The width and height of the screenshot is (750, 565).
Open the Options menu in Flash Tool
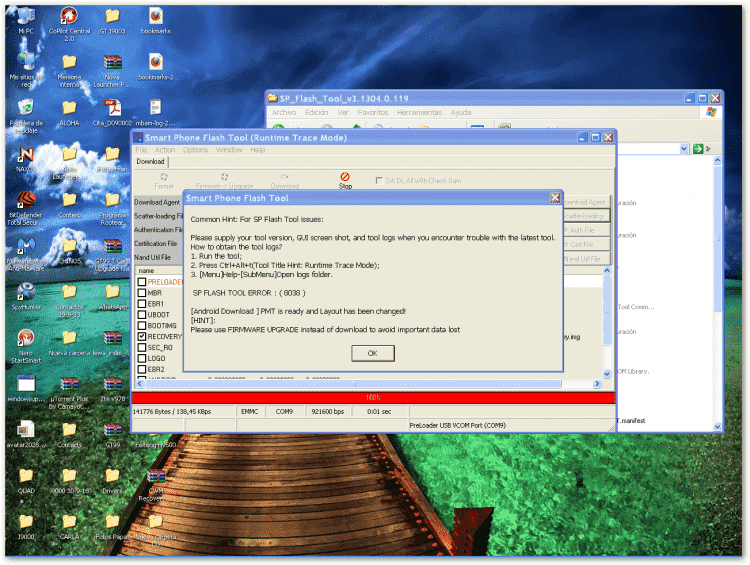click(195, 150)
